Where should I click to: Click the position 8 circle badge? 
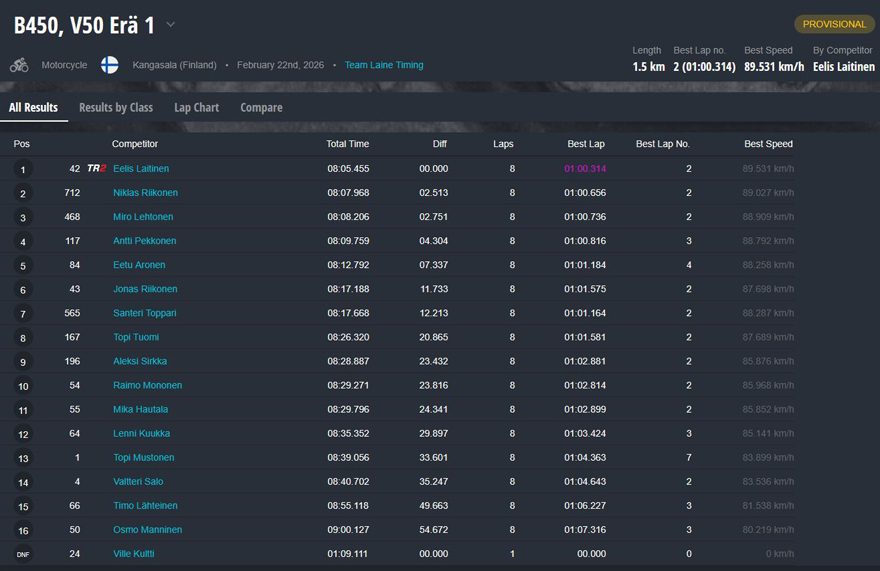(x=23, y=338)
